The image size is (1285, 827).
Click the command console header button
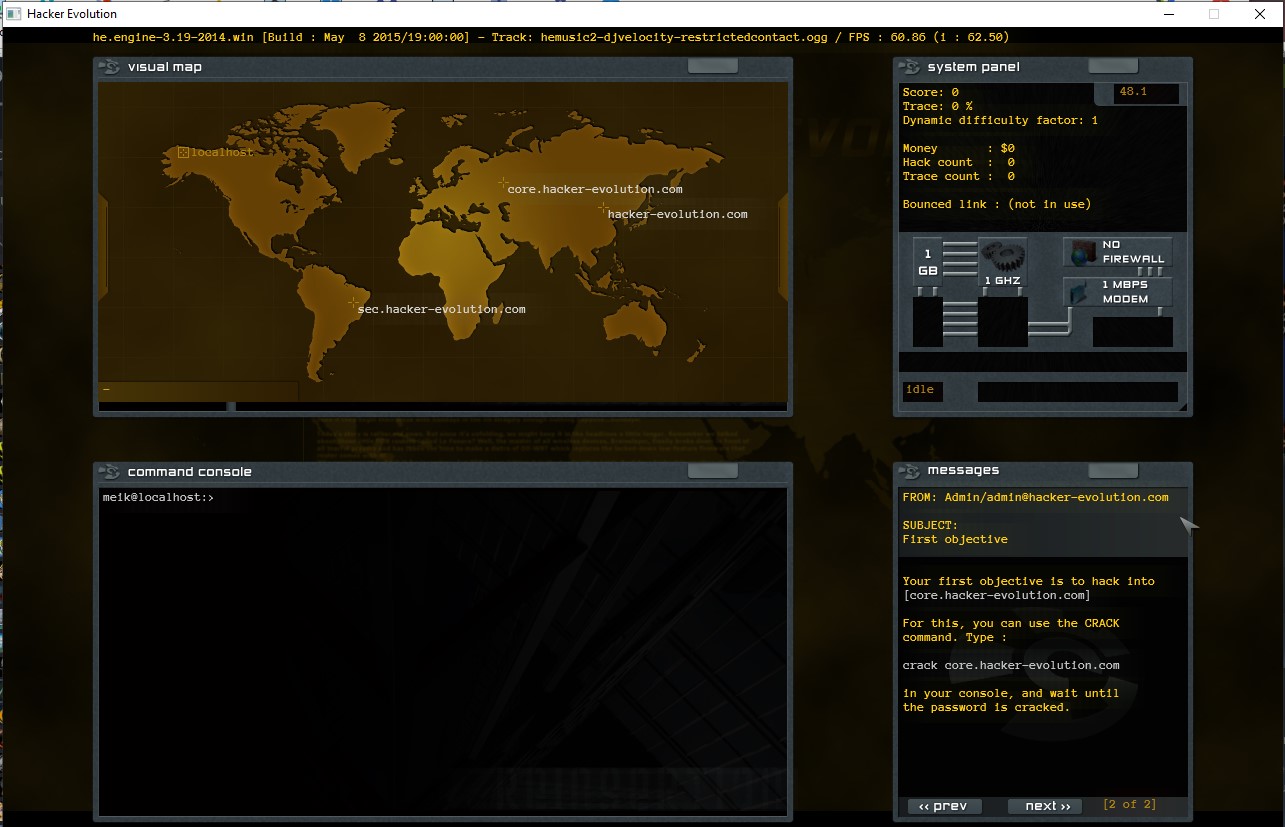pyautogui.click(x=713, y=471)
